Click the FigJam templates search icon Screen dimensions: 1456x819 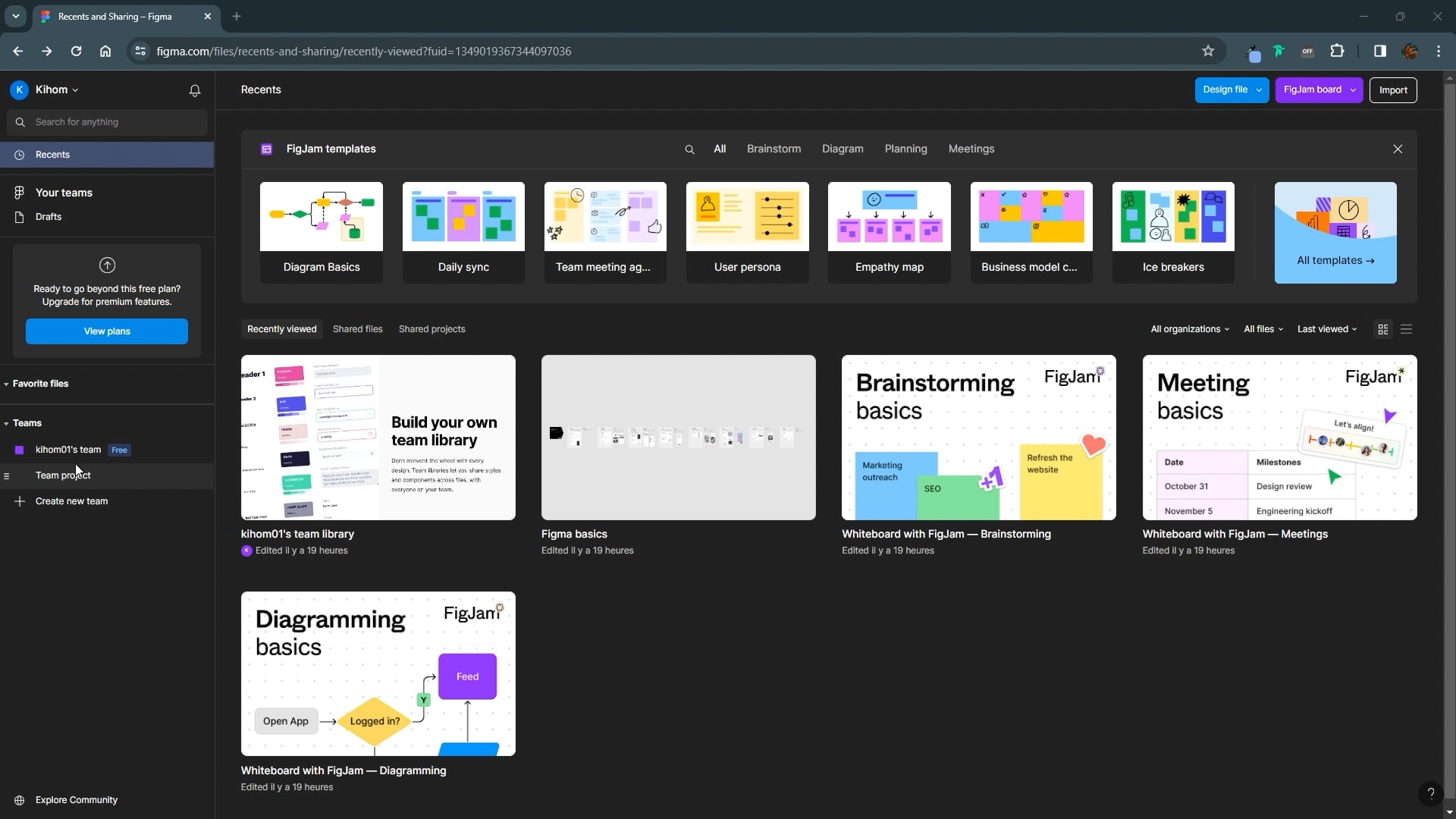pos(689,149)
